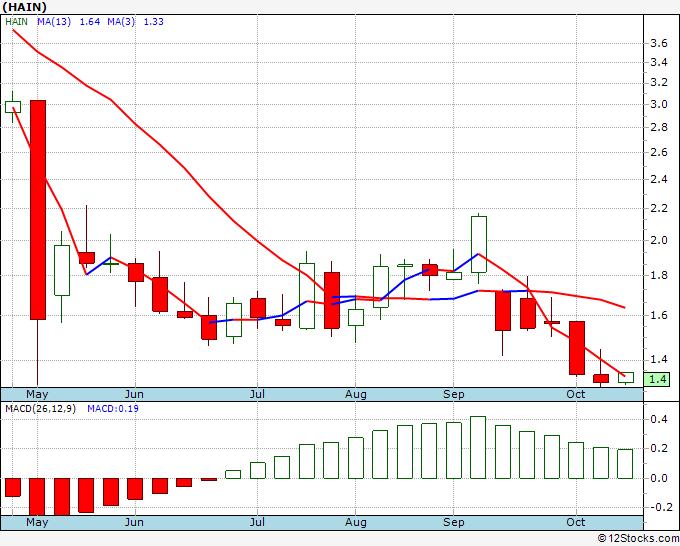Viewport: 680px width, 546px height.
Task: Click the green highlighted 1.4 last-price box
Action: click(657, 379)
